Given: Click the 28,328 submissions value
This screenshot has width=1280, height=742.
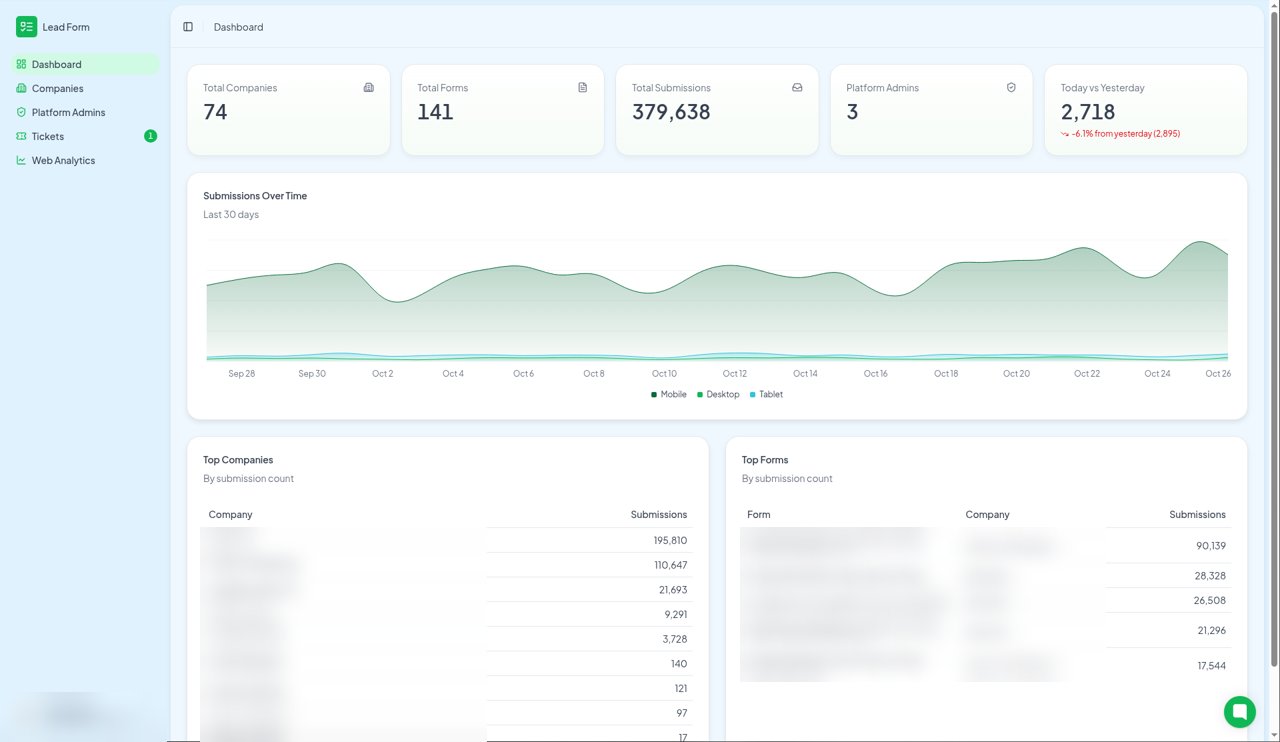Looking at the screenshot, I should tap(1210, 576).
